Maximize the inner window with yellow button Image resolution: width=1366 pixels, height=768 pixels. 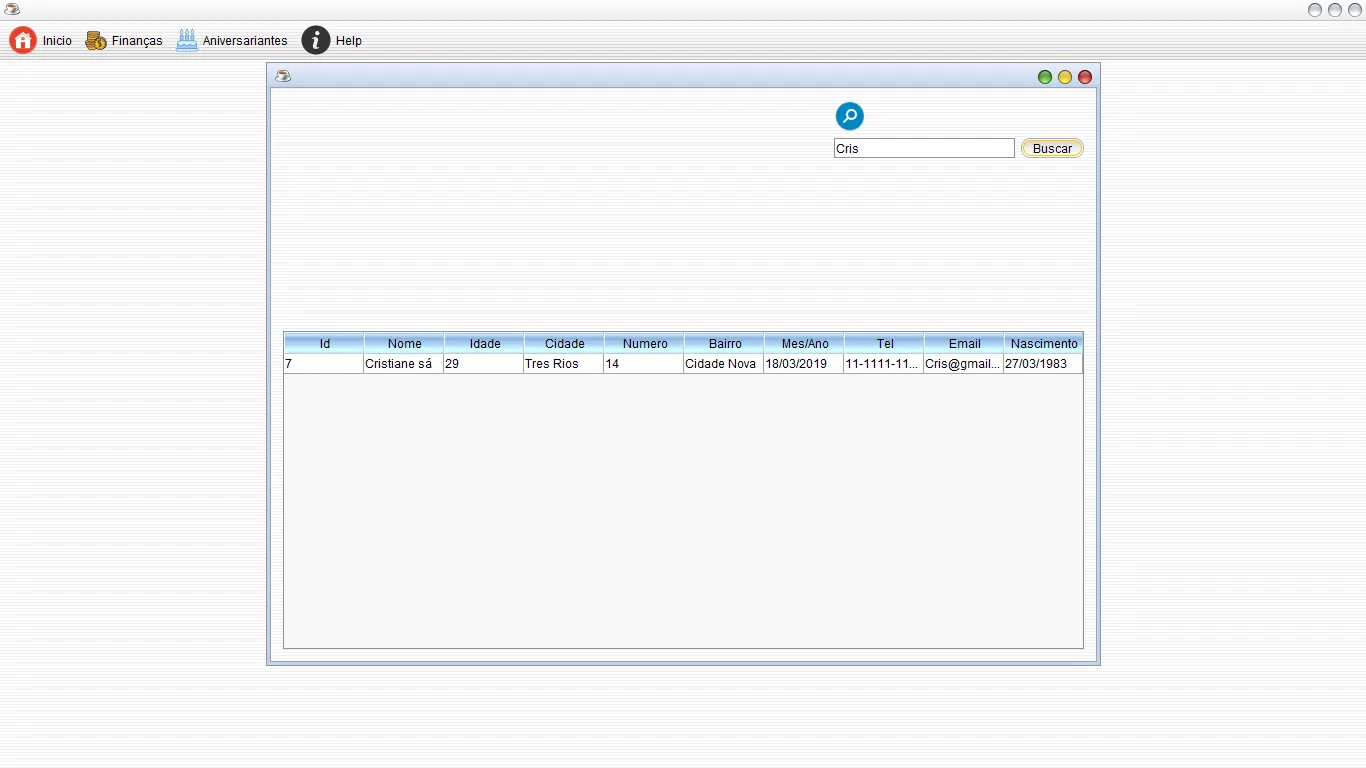(1065, 77)
